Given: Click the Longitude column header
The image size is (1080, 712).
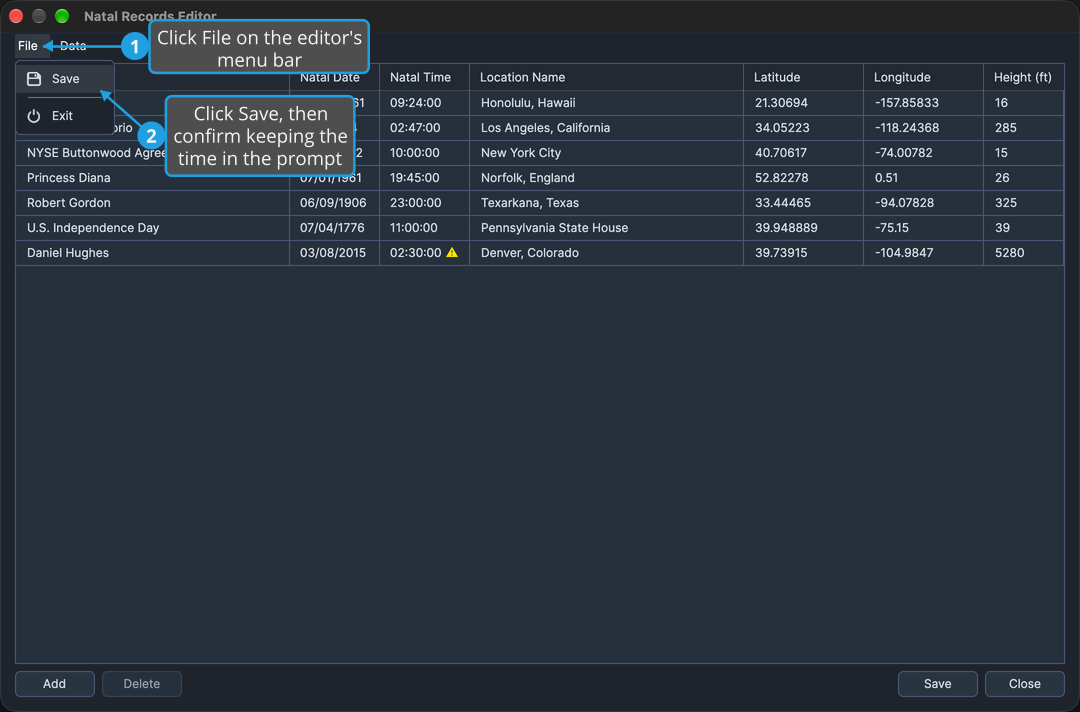Looking at the screenshot, I should click(923, 77).
